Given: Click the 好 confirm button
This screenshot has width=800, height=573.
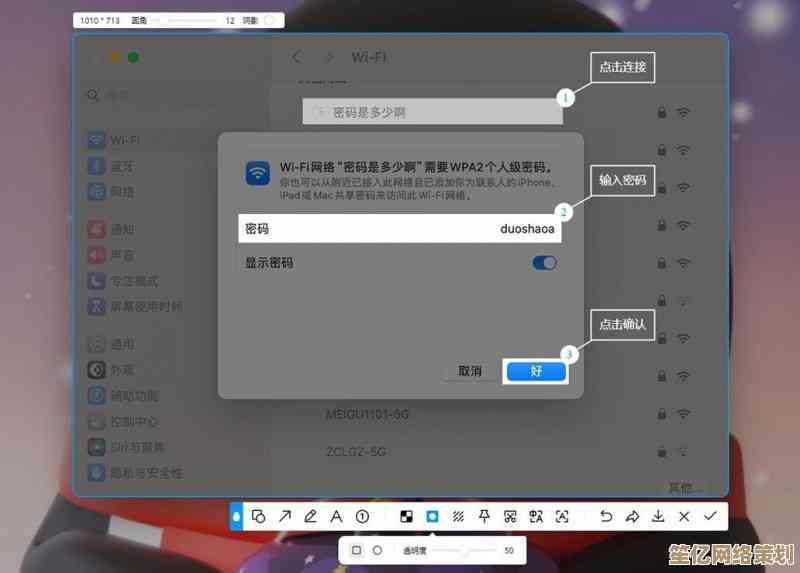Looking at the screenshot, I should coord(536,371).
